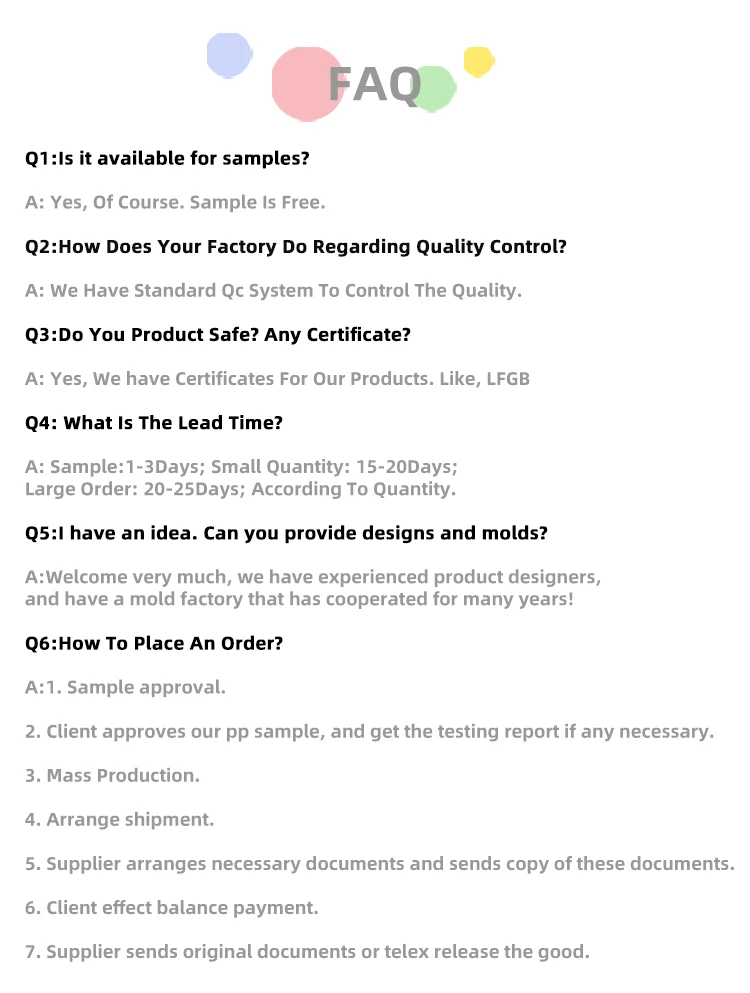
Task: Click the mold factory cooperation answer line
Action: 299,599
